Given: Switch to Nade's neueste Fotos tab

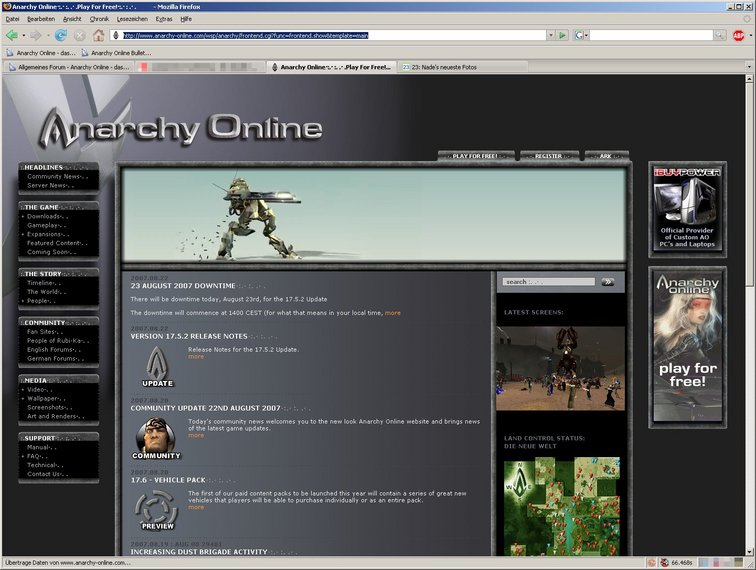Looking at the screenshot, I should pyautogui.click(x=463, y=67).
